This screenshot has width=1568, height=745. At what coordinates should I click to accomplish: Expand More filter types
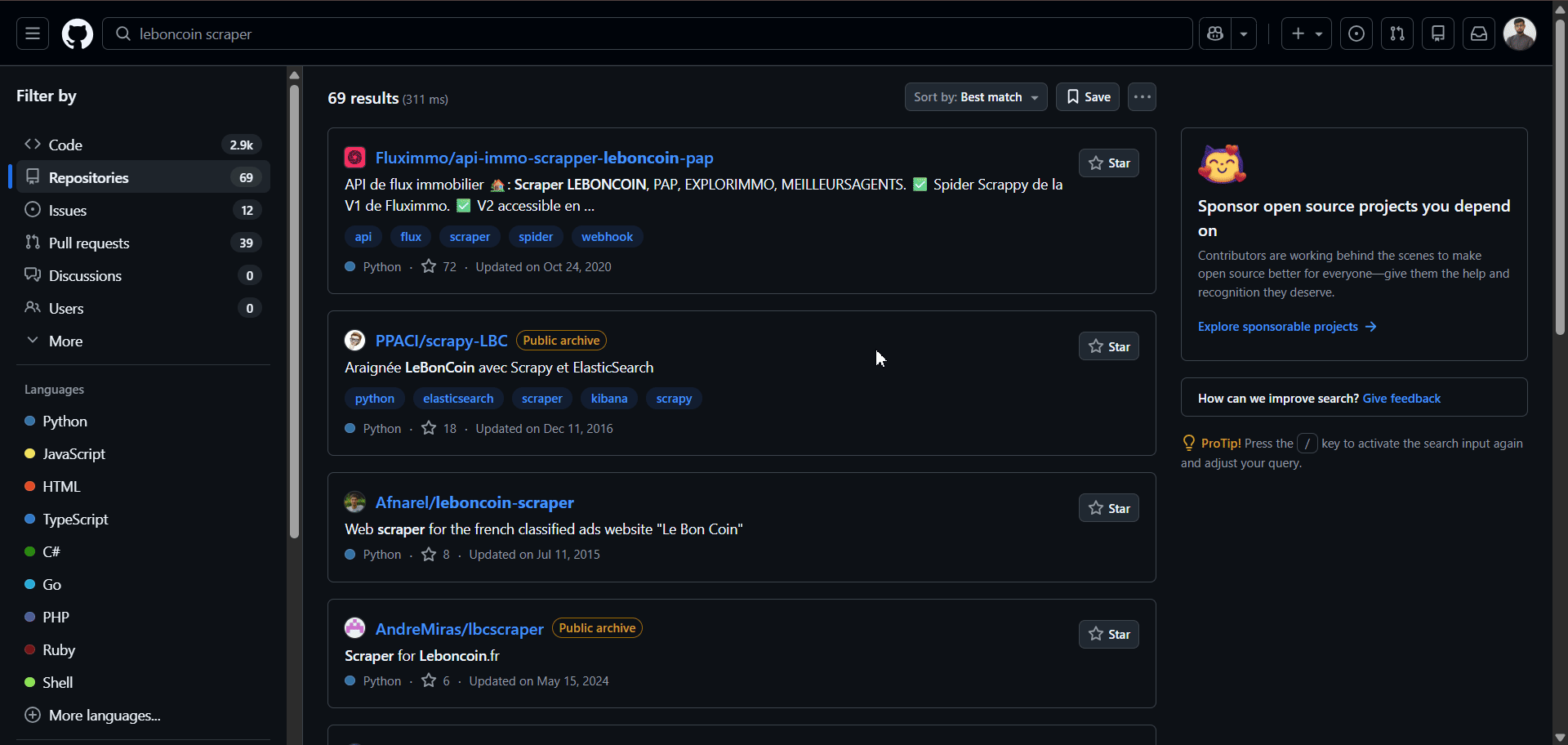pos(143,341)
